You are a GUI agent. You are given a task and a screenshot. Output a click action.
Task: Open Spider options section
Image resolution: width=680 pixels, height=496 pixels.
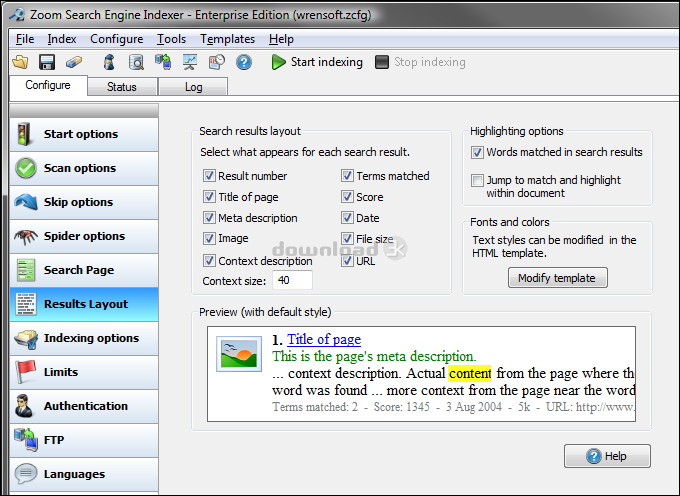84,236
